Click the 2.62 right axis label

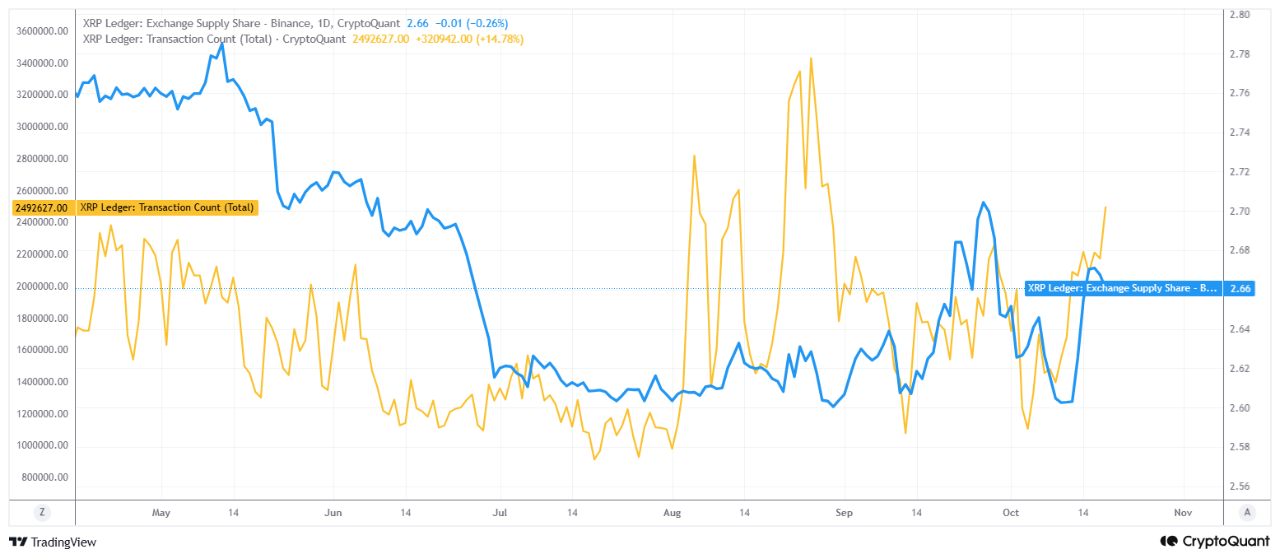pyautogui.click(x=1239, y=368)
